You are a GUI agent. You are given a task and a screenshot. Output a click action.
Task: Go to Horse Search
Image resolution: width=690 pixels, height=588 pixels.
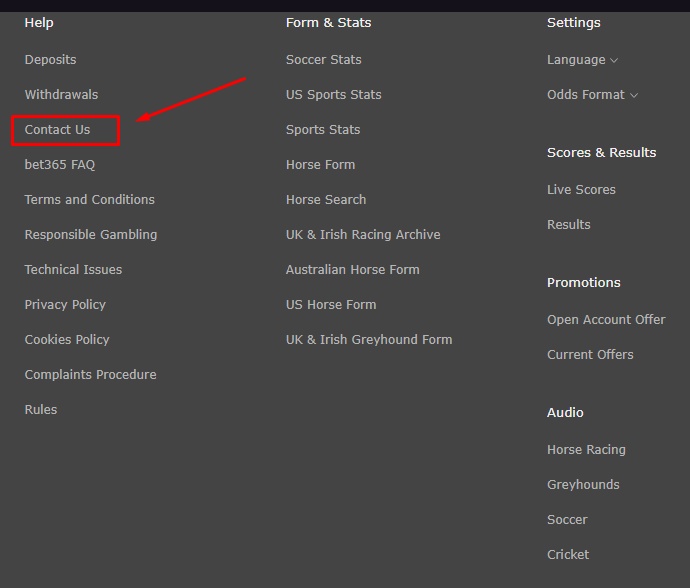click(326, 199)
